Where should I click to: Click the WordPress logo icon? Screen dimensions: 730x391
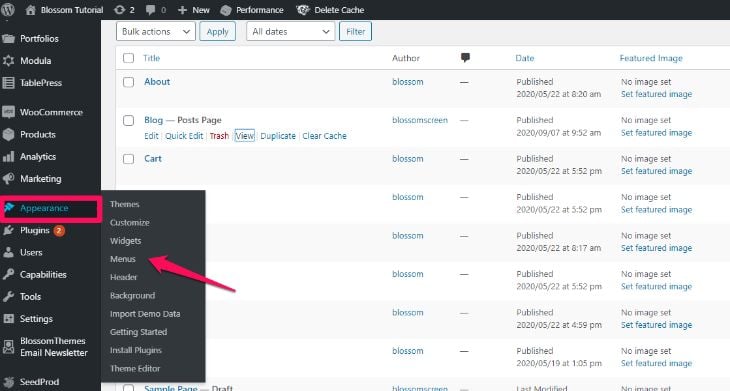coord(7,10)
